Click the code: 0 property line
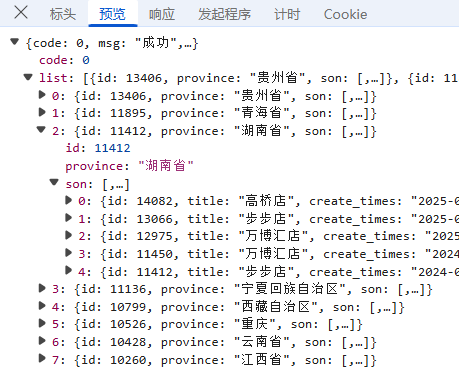The width and height of the screenshot is (459, 370). tap(64, 60)
